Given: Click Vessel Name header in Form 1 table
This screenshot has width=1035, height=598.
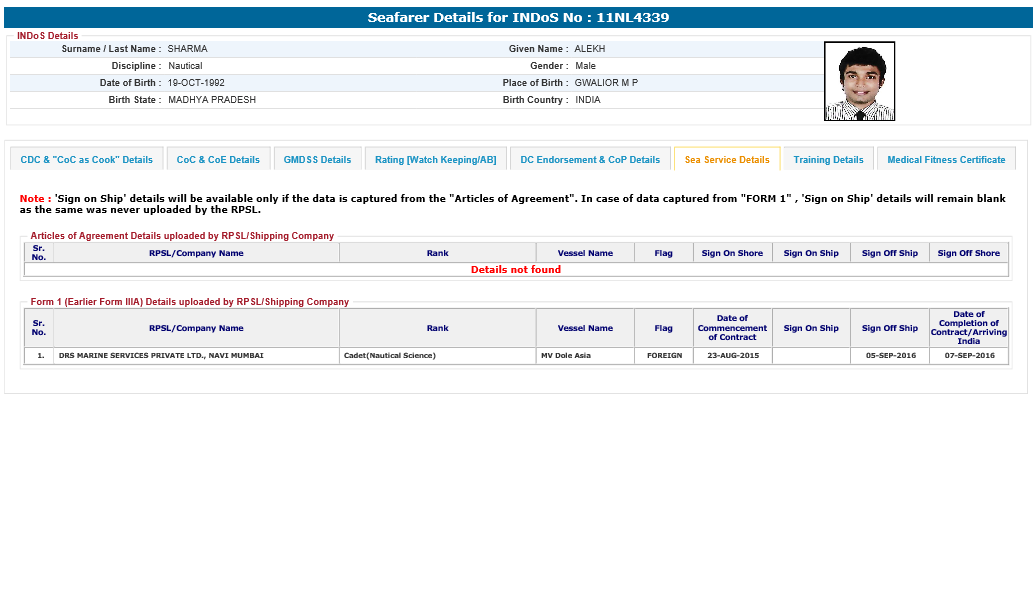Looking at the screenshot, I should tap(585, 327).
